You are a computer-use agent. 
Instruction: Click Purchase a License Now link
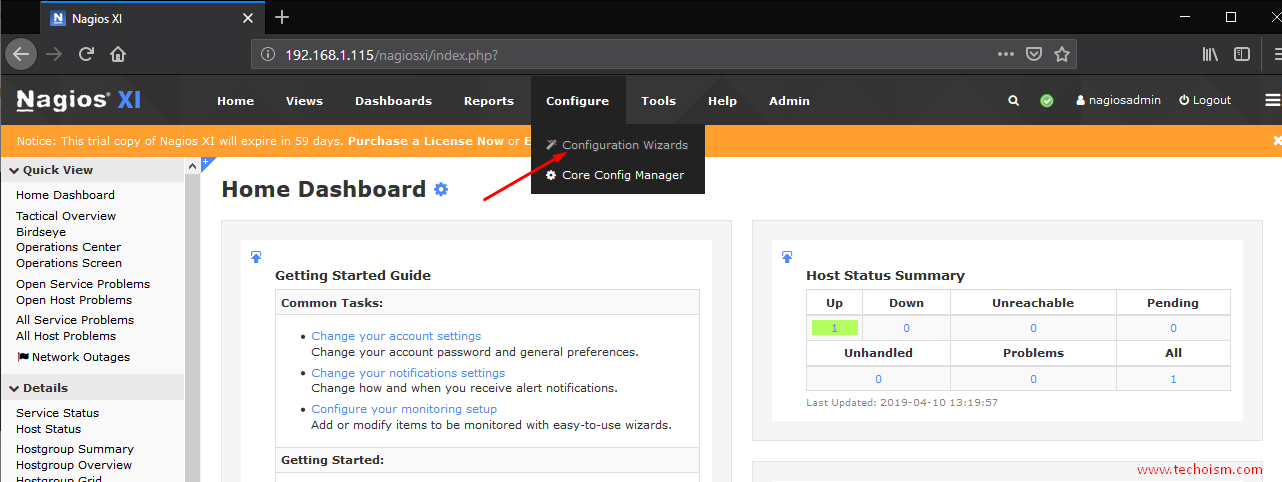coord(426,141)
